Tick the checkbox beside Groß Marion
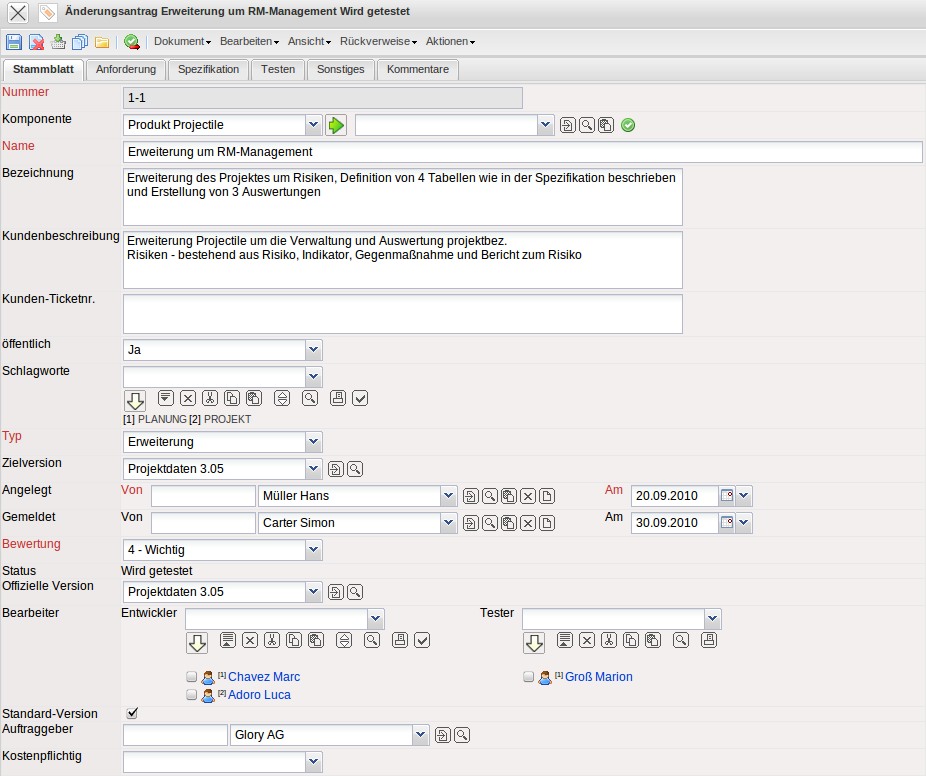The width and height of the screenshot is (926, 776). pos(529,677)
